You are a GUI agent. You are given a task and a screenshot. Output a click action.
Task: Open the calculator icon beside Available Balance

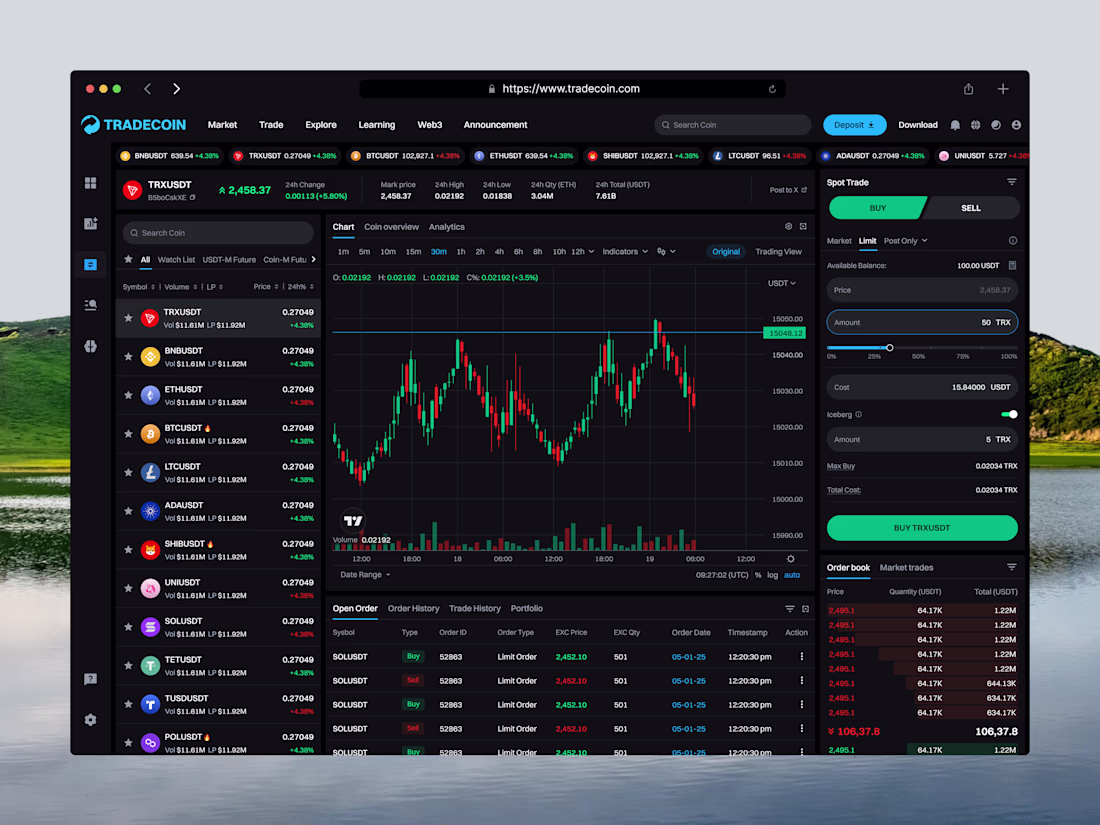[1012, 265]
